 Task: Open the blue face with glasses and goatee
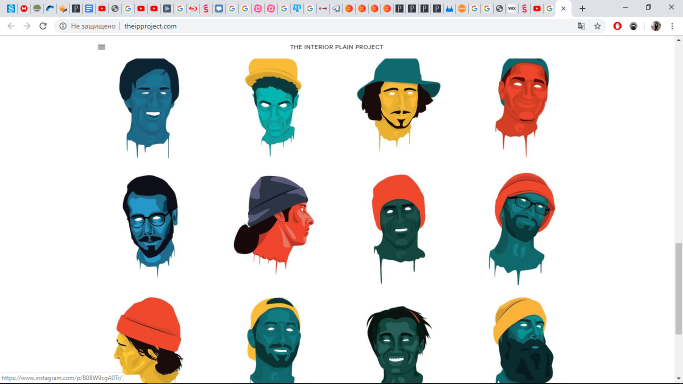click(x=150, y=226)
